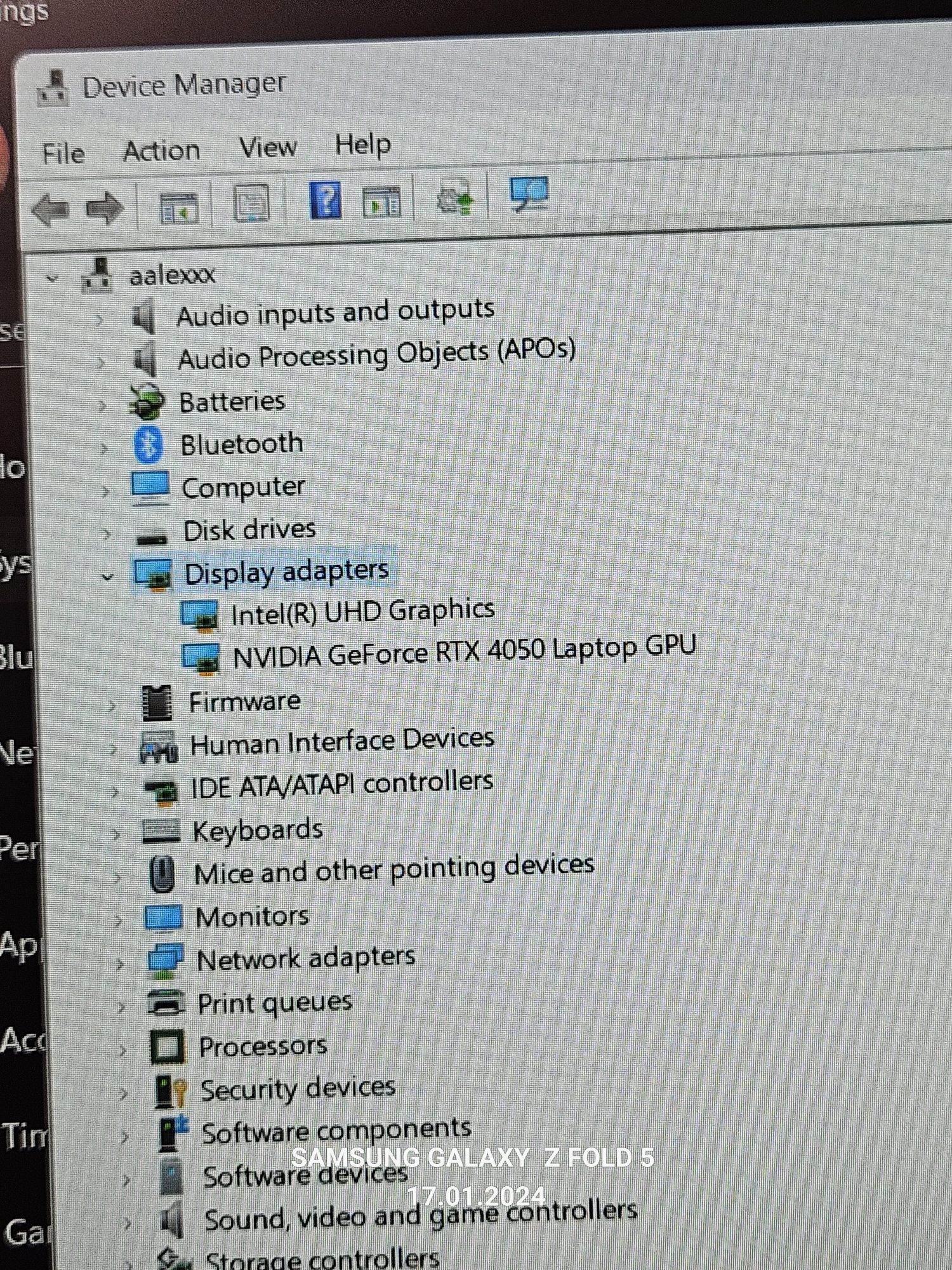Click the aalexxx computer node icon
952x1270 pixels.
click(98, 275)
